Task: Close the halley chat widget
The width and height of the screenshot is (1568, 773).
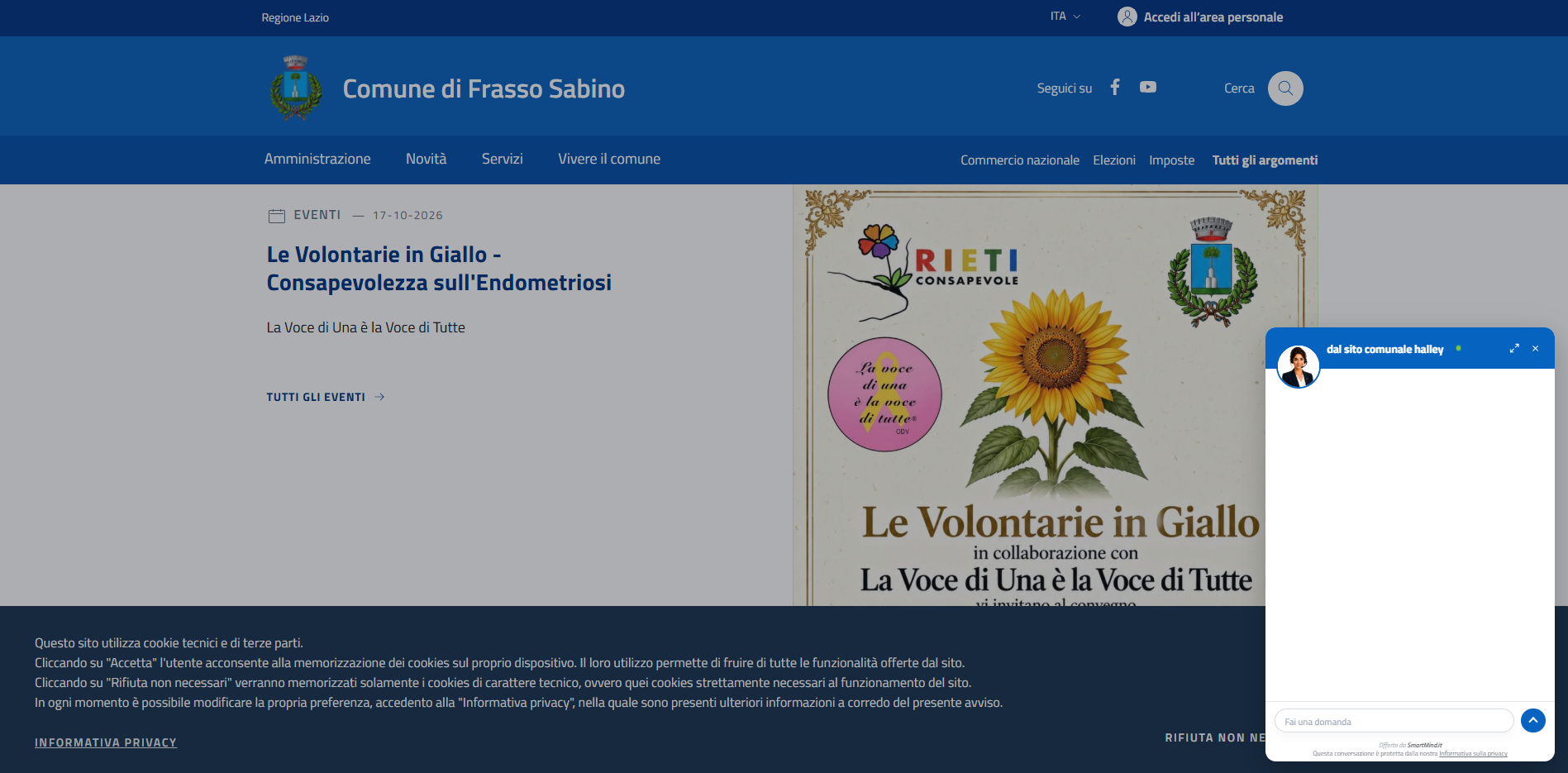Action: pyautogui.click(x=1536, y=349)
